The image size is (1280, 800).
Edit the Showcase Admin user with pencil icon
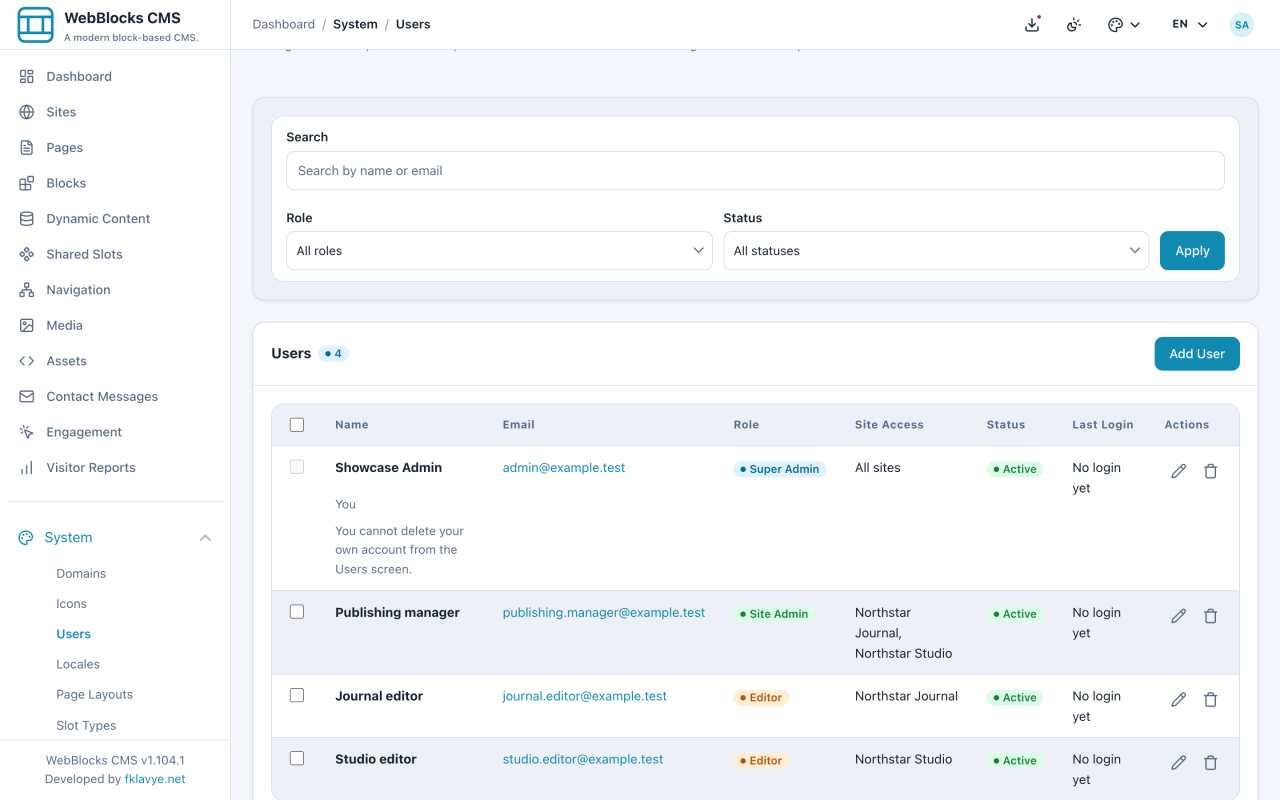[1179, 471]
